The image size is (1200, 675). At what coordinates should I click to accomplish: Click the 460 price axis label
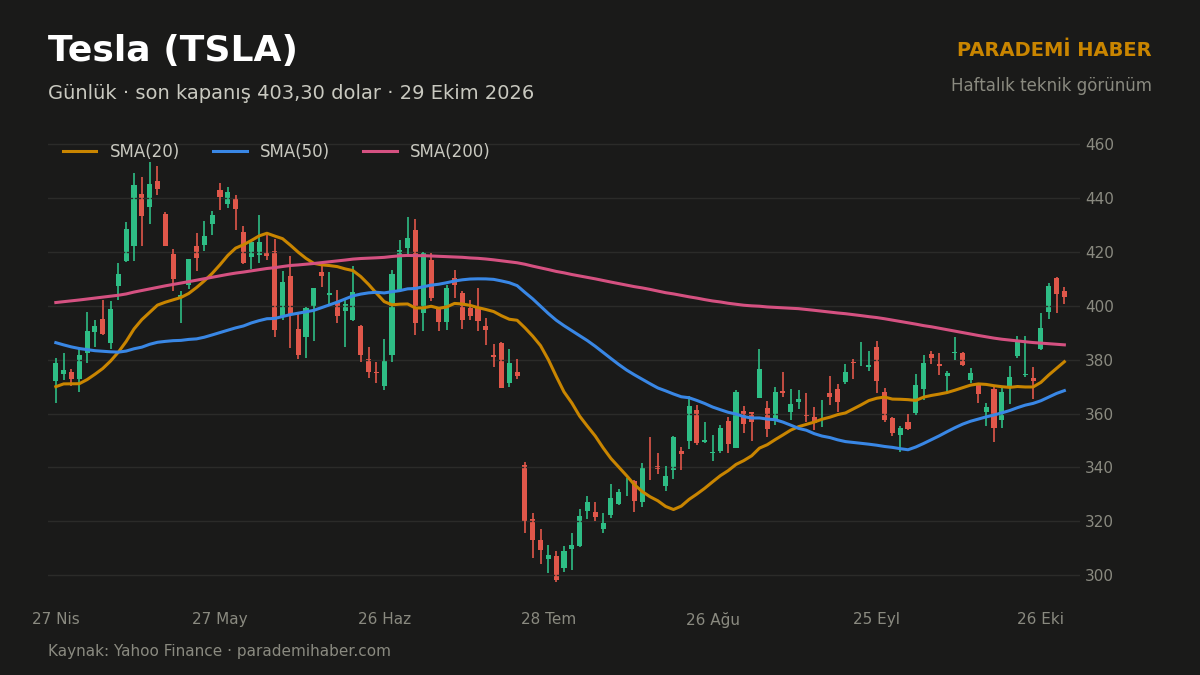pos(1100,144)
